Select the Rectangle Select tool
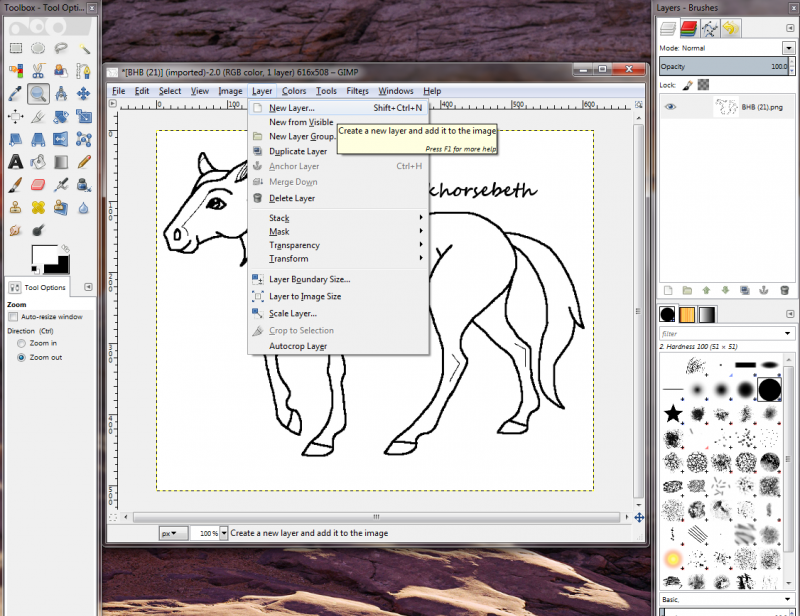 click(16, 48)
